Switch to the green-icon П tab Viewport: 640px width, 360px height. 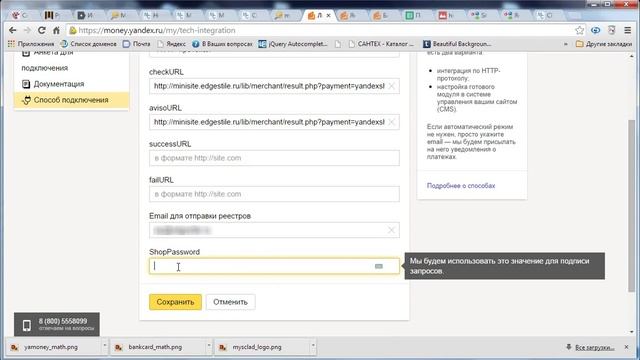click(414, 16)
